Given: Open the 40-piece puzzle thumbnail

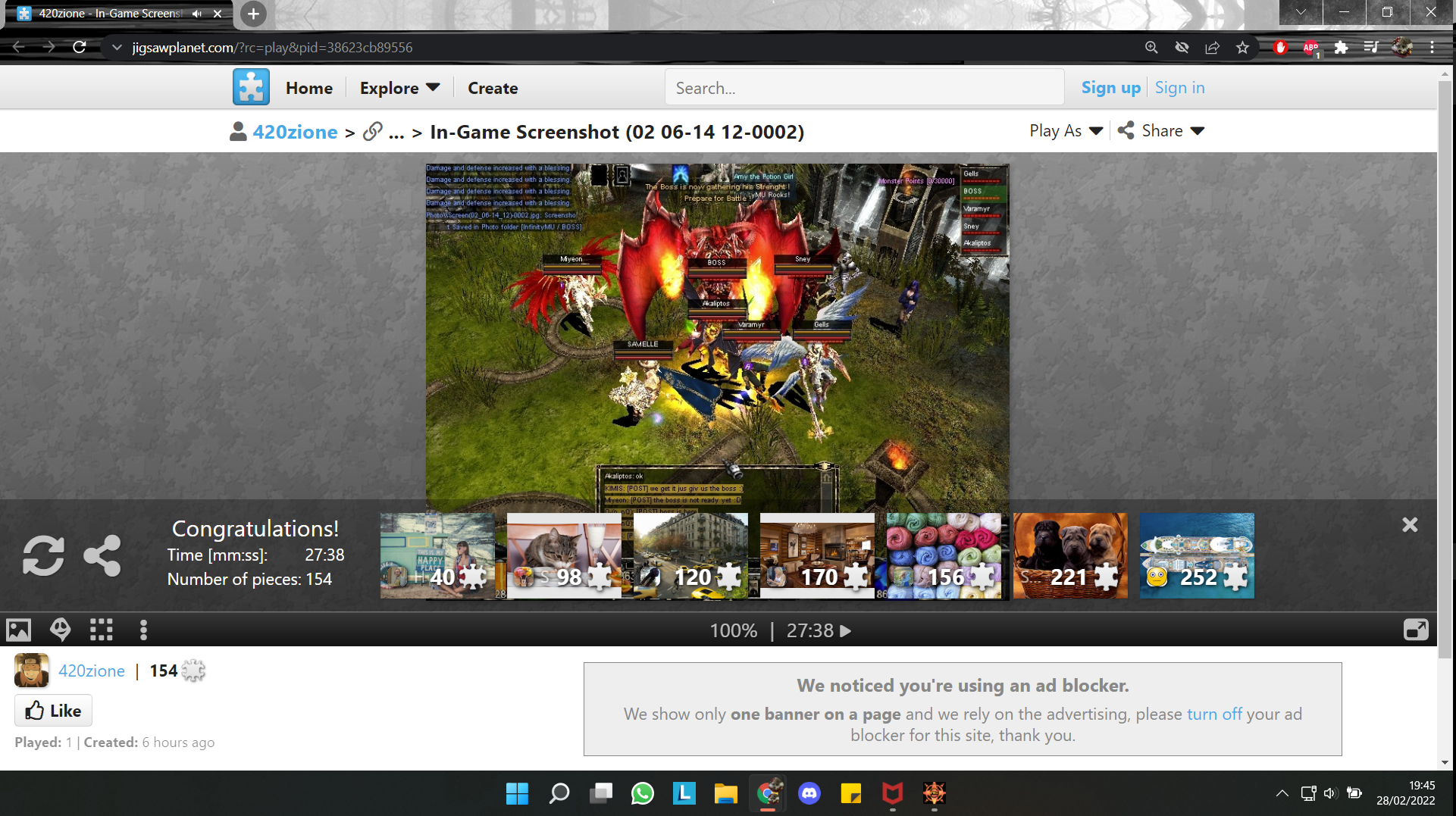Looking at the screenshot, I should point(437,556).
